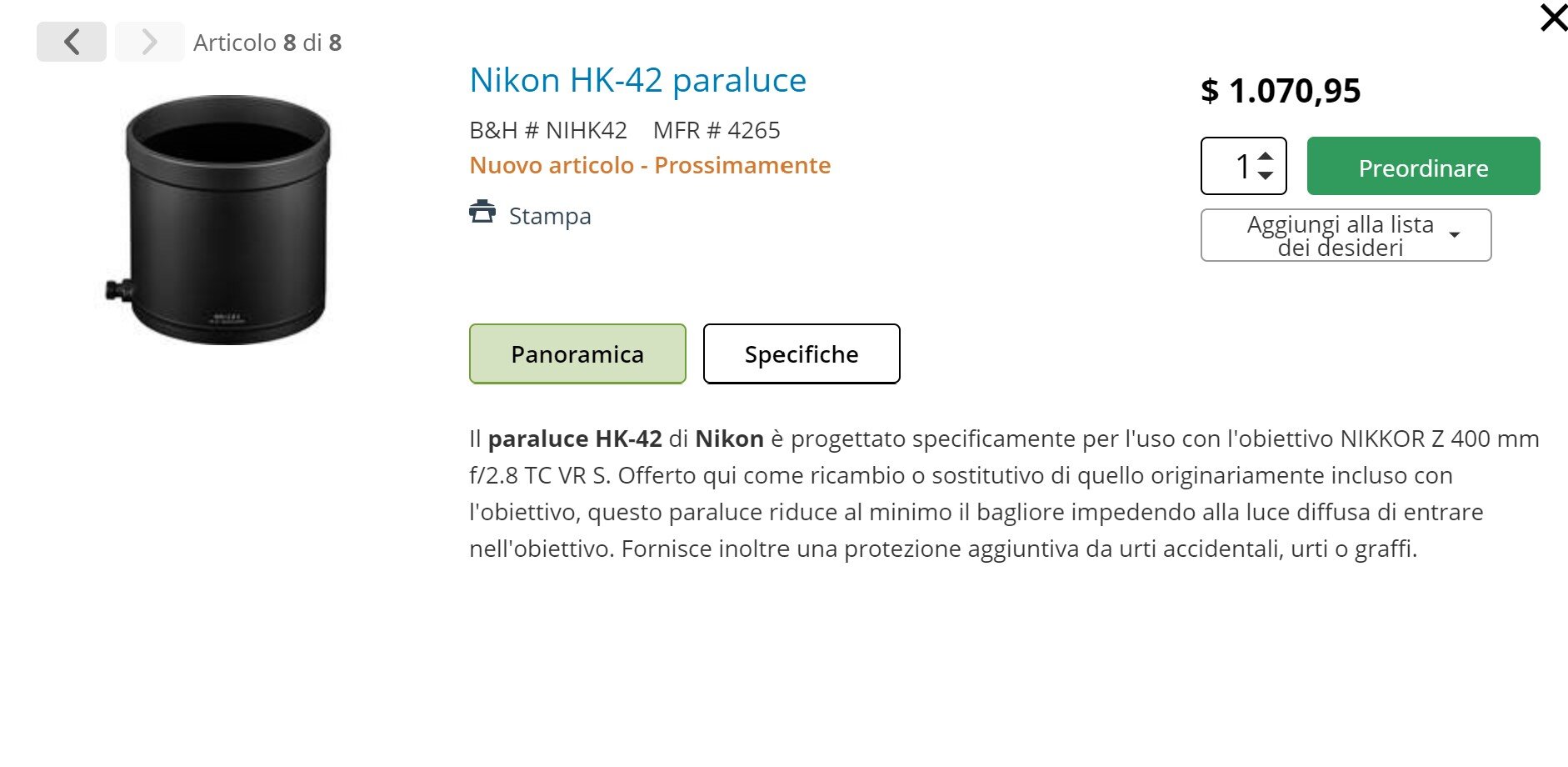The image size is (1568, 767).
Task: Click the green Preordinare button
Action: coord(1423,166)
